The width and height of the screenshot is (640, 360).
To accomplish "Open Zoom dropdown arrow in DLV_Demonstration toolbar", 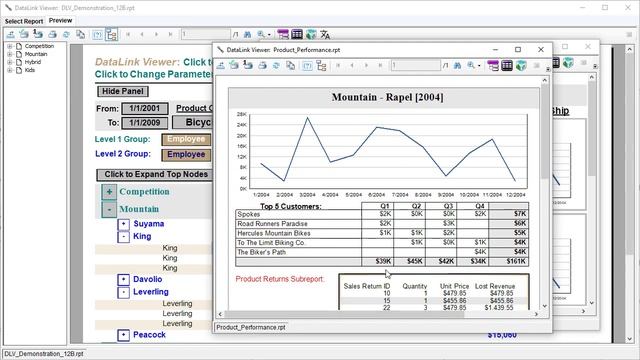I will coord(269,35).
